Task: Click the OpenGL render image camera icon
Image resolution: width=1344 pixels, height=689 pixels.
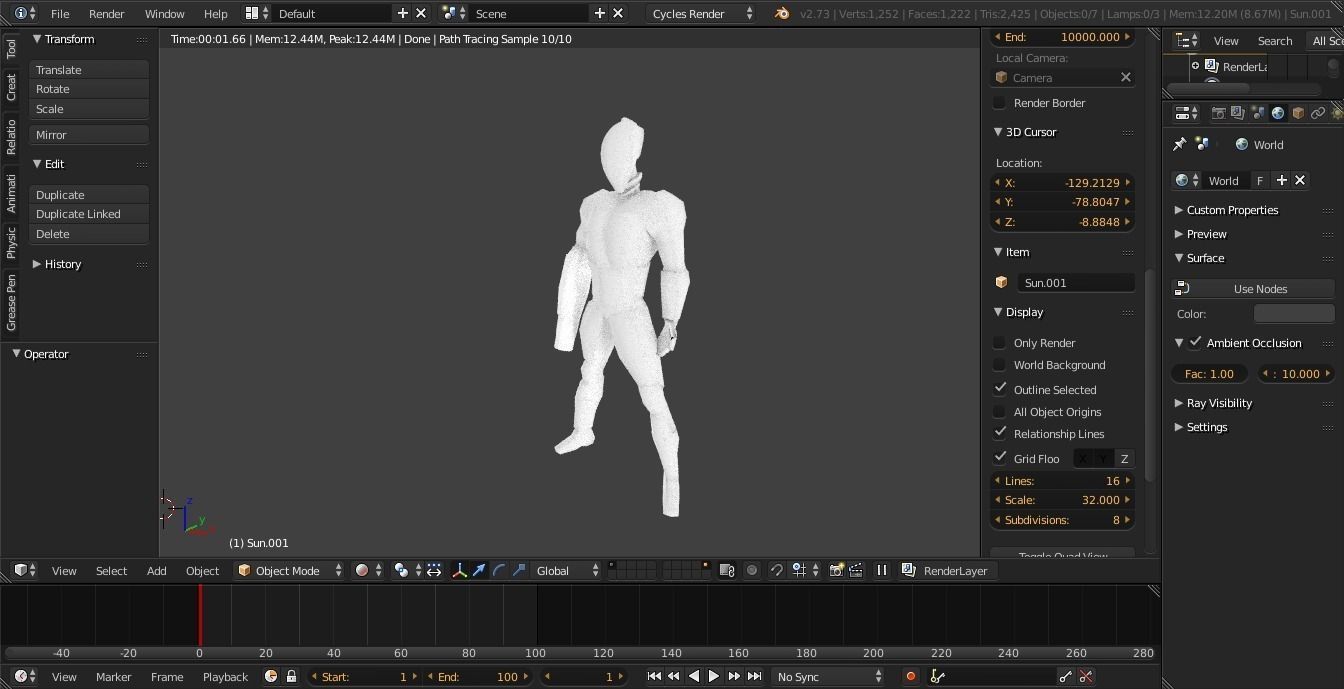Action: click(836, 570)
